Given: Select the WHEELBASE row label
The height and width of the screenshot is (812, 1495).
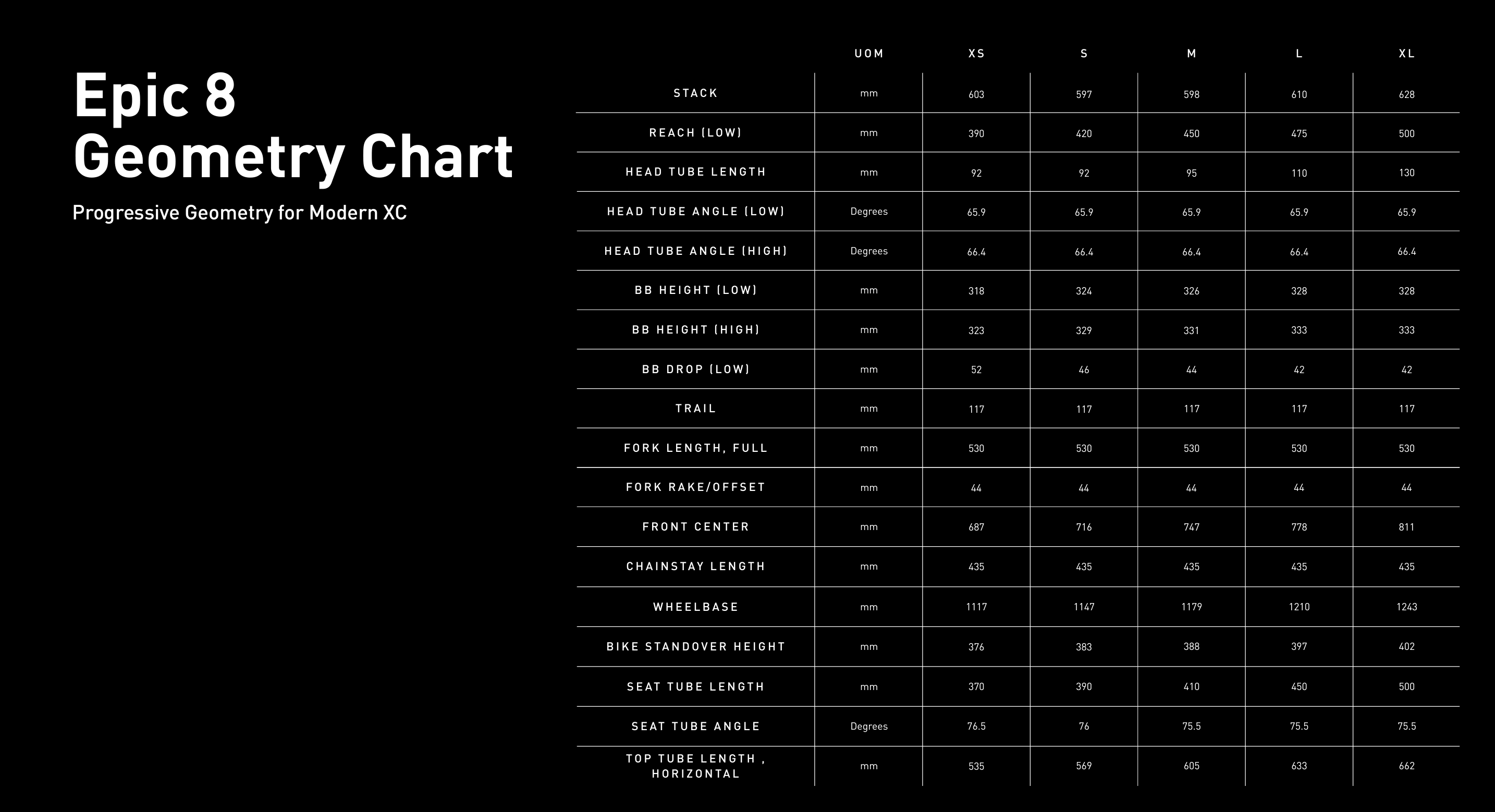Looking at the screenshot, I should pyautogui.click(x=695, y=607).
